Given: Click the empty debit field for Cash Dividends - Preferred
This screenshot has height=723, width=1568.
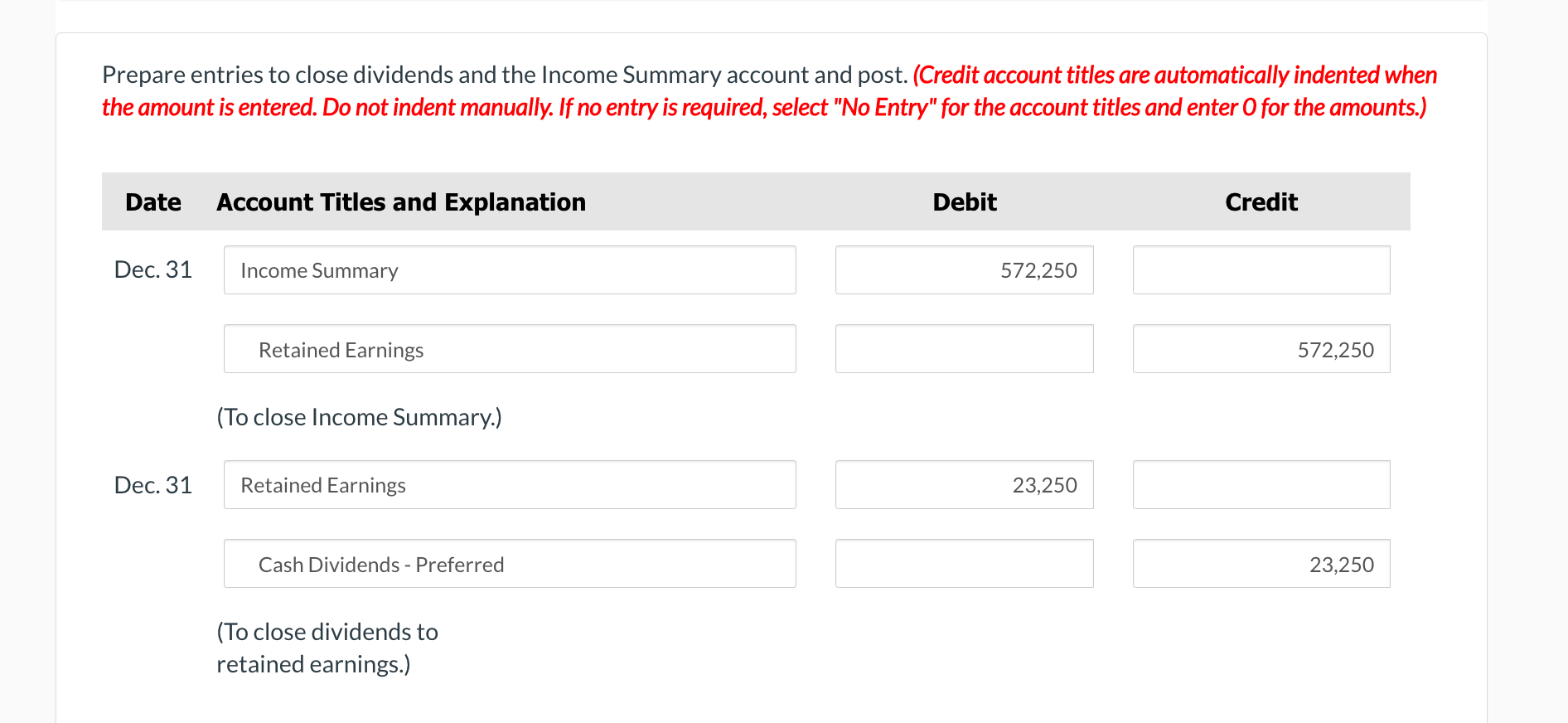Looking at the screenshot, I should click(964, 563).
